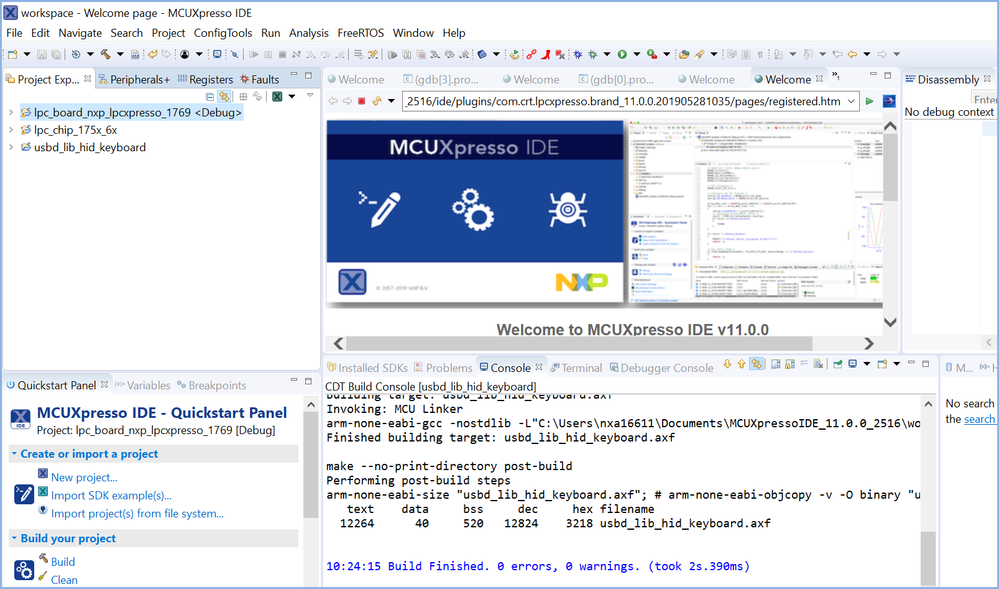
Task: Click the blue book icon in toolbar
Action: (x=482, y=54)
